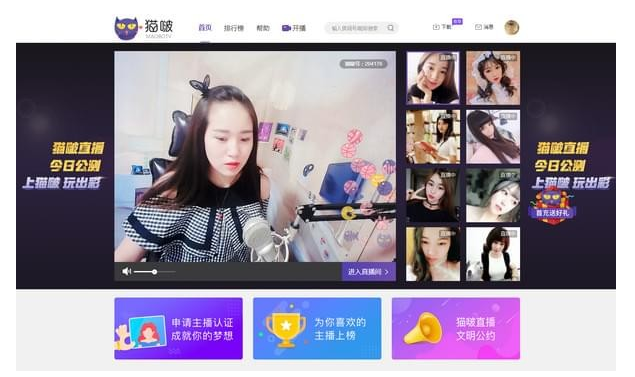Open the 首页 home tab
This screenshot has width=635, height=377.
[x=205, y=28]
